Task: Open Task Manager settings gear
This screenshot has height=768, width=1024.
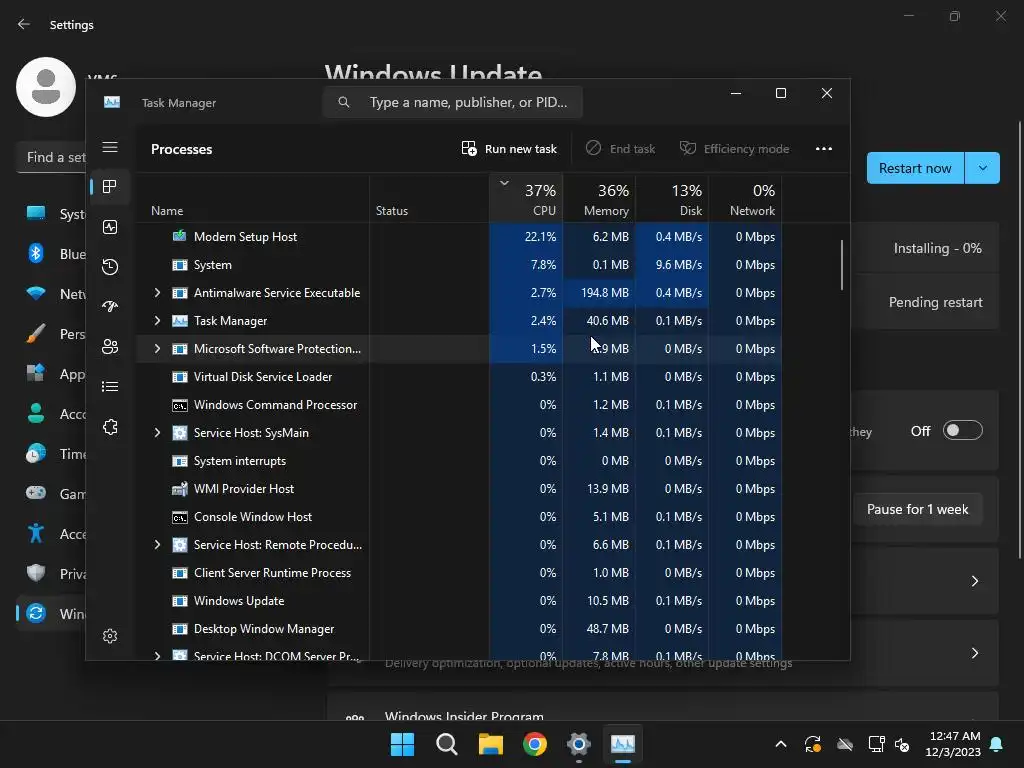Action: [110, 635]
